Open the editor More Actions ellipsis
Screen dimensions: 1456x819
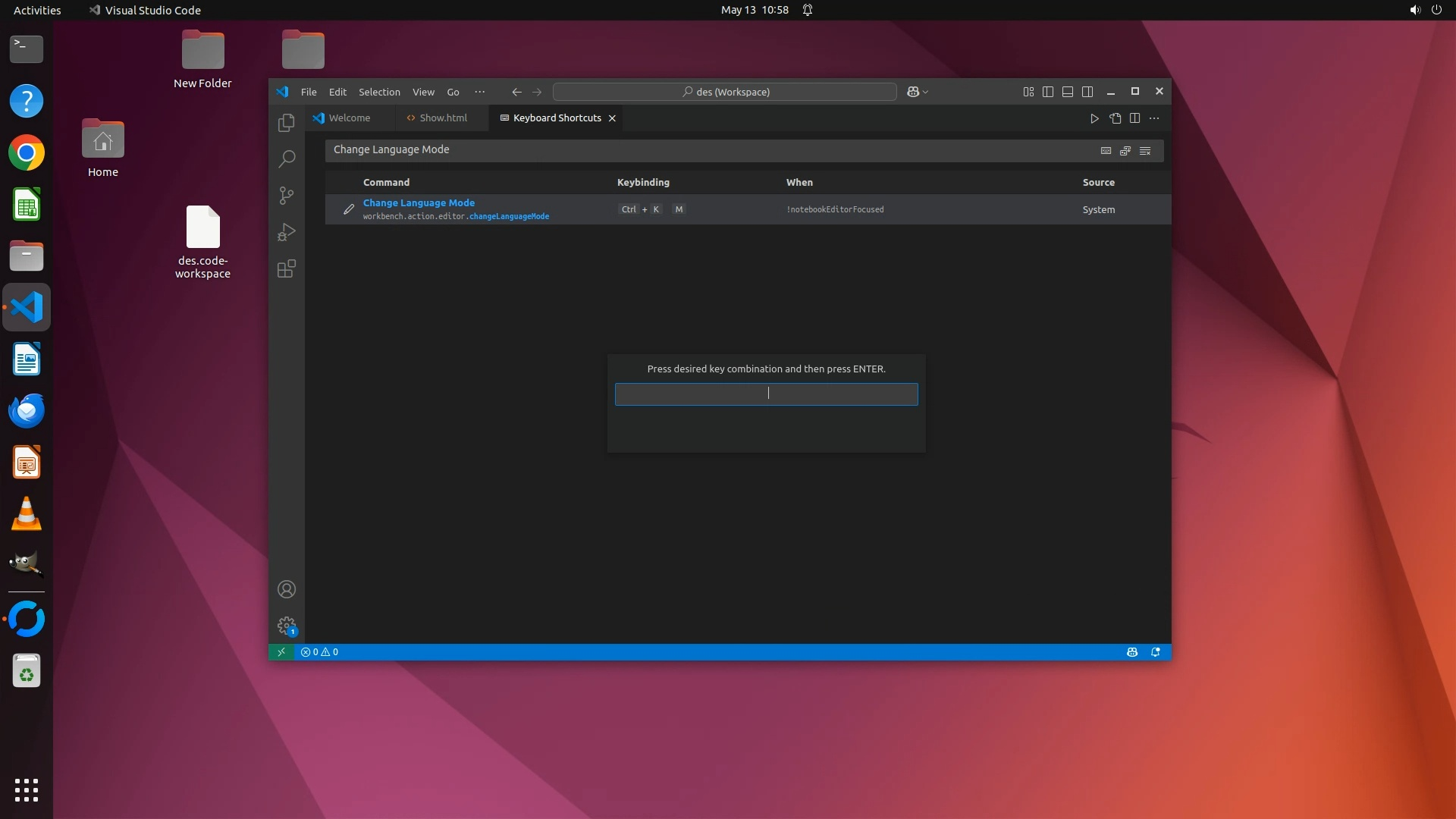1154,118
